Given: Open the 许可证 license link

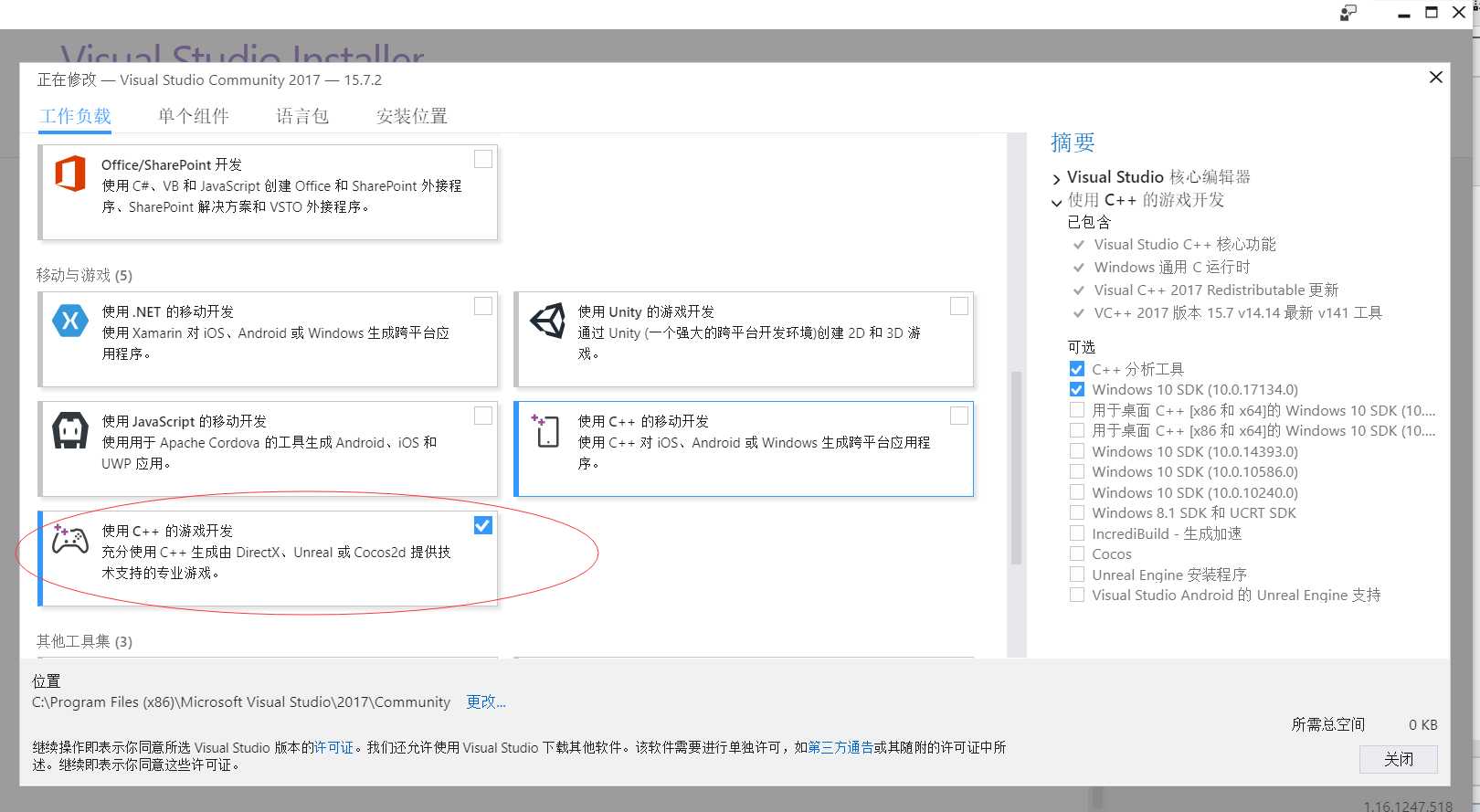Looking at the screenshot, I should click(333, 747).
